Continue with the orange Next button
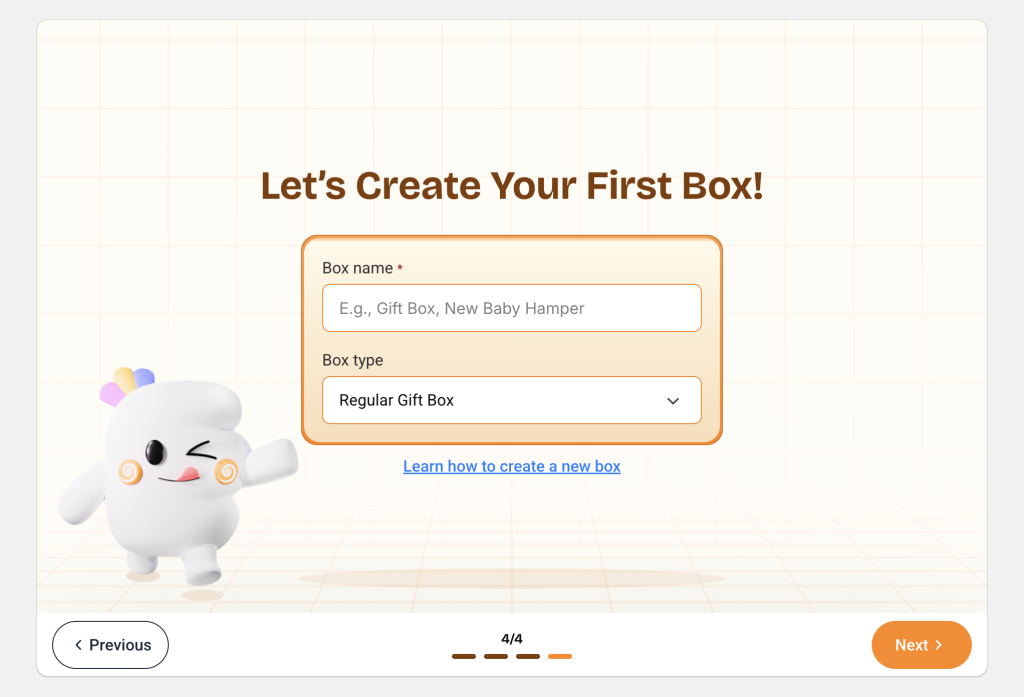The height and width of the screenshot is (697, 1024). click(x=921, y=645)
